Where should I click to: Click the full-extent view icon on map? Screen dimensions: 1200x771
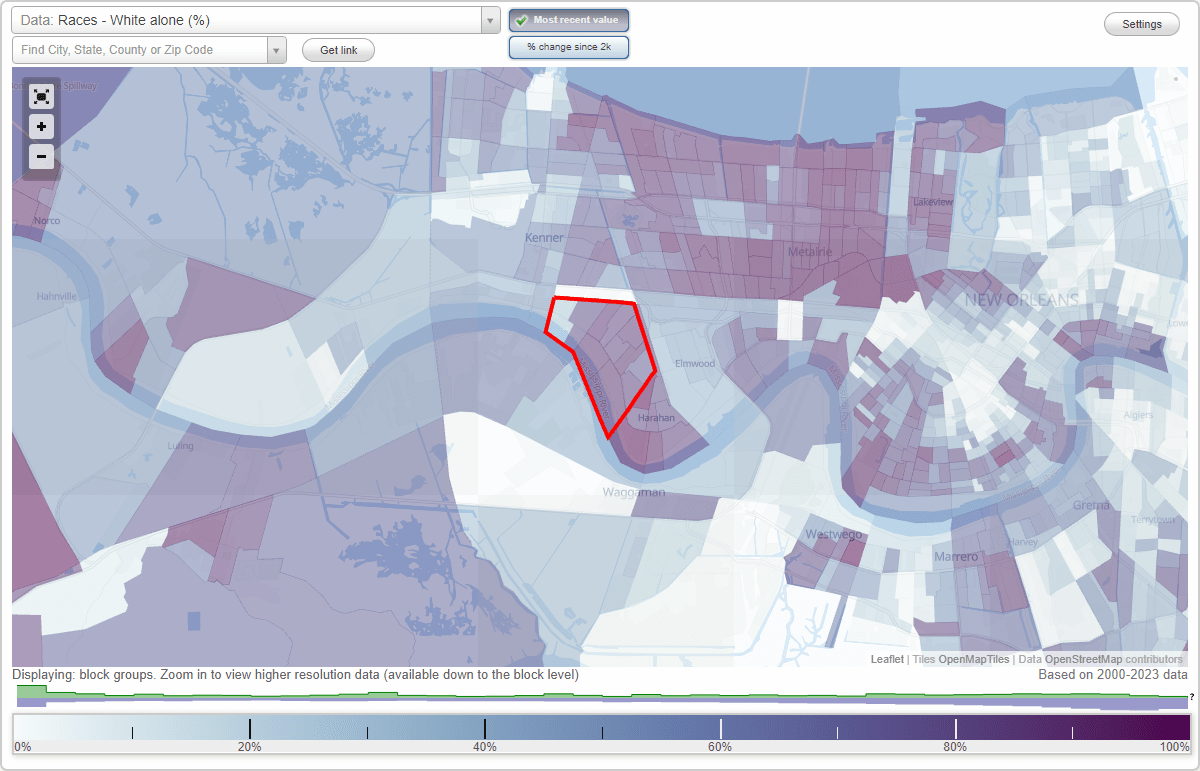click(41, 97)
